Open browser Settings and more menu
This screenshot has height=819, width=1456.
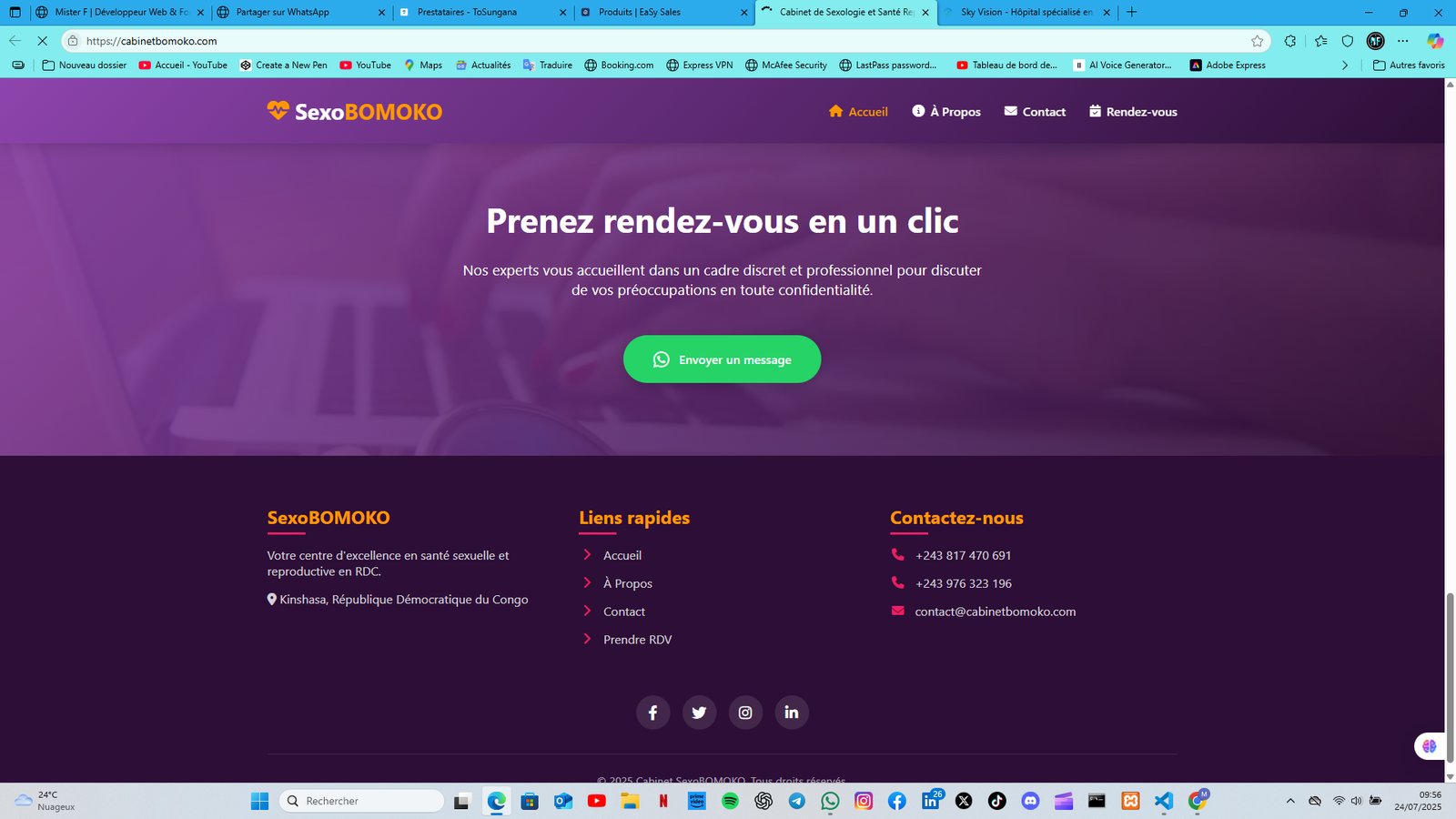pyautogui.click(x=1403, y=41)
